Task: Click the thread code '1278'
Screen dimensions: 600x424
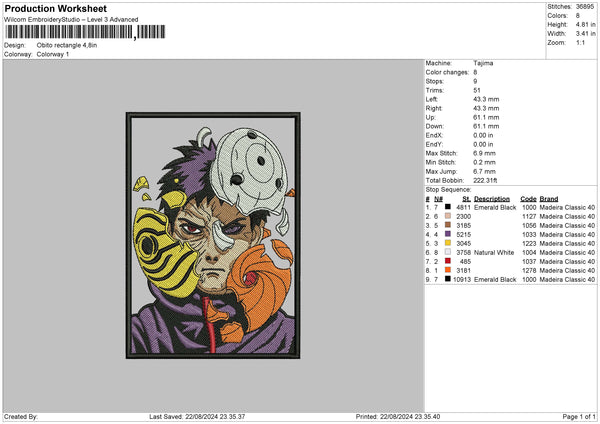Action: click(529, 271)
